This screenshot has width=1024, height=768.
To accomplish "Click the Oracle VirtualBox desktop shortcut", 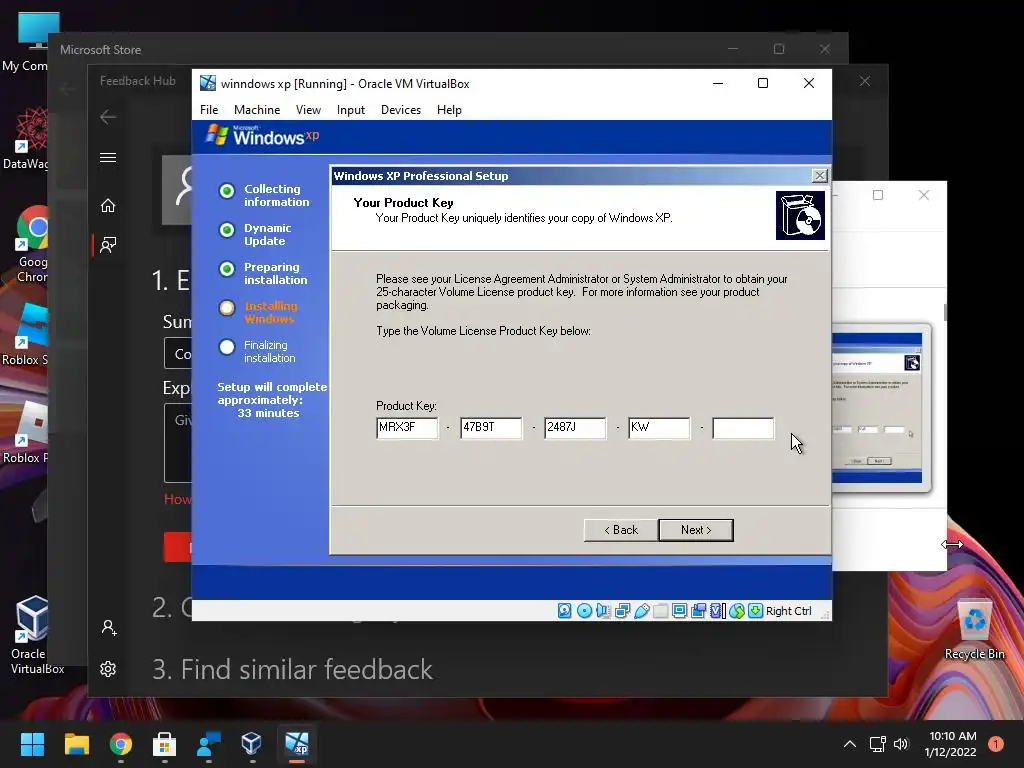I will click(x=33, y=635).
